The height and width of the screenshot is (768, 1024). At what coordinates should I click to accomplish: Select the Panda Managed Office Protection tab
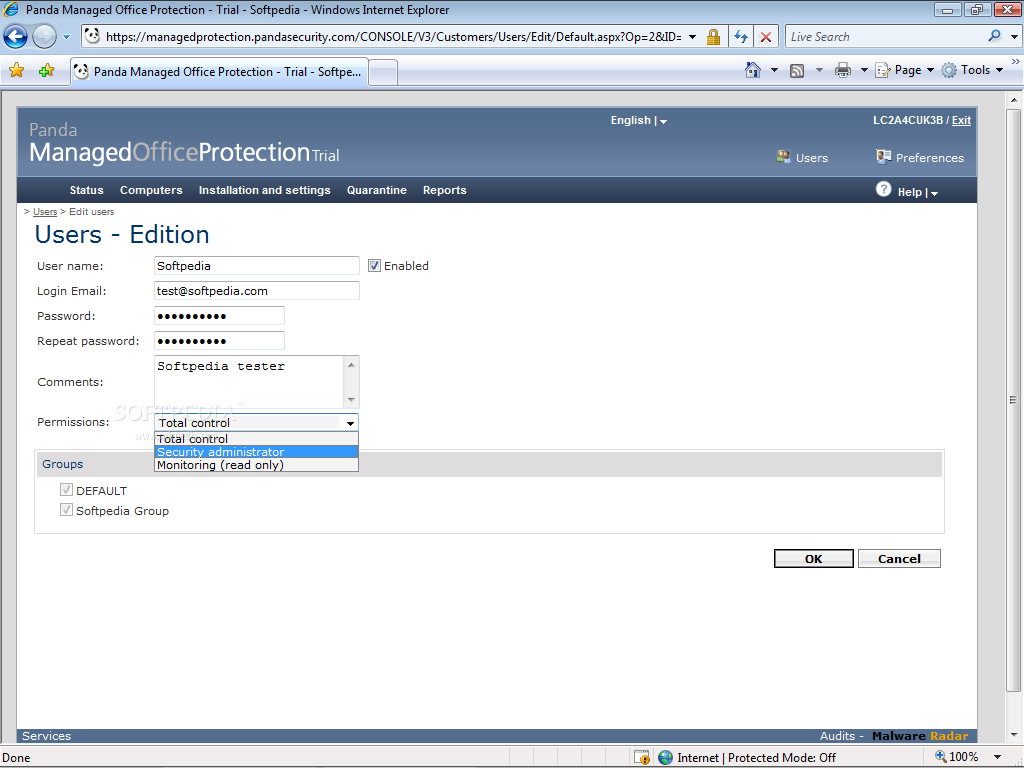[219, 72]
